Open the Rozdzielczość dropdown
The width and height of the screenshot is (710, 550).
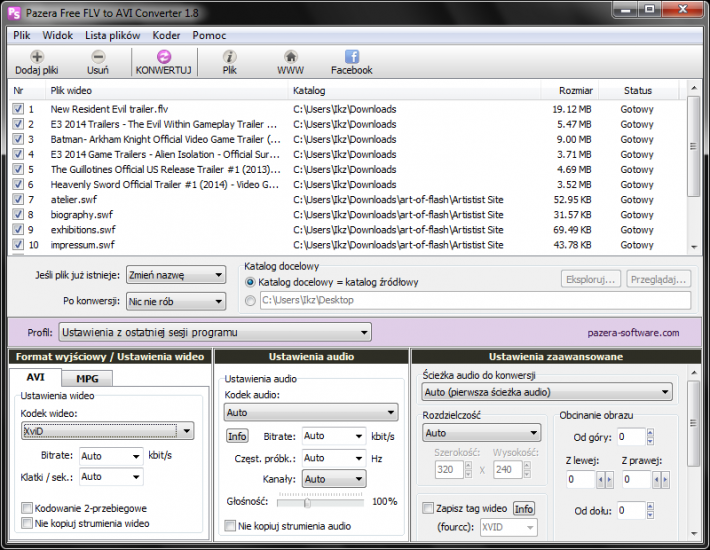(482, 433)
